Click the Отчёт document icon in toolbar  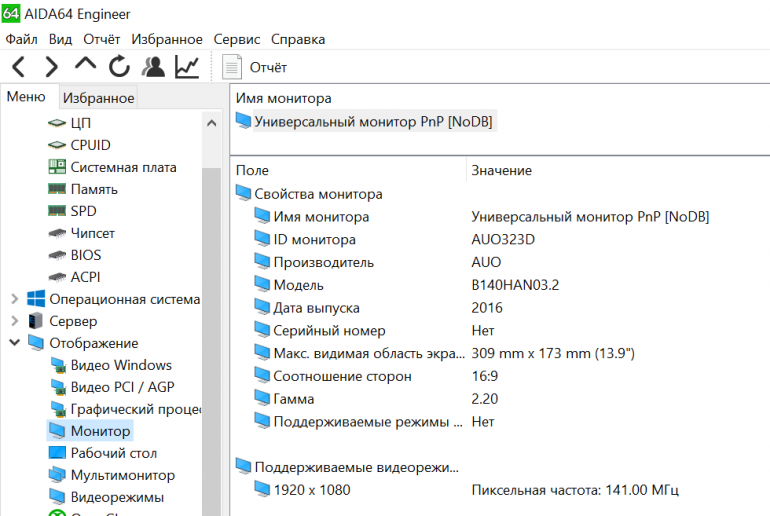(232, 67)
